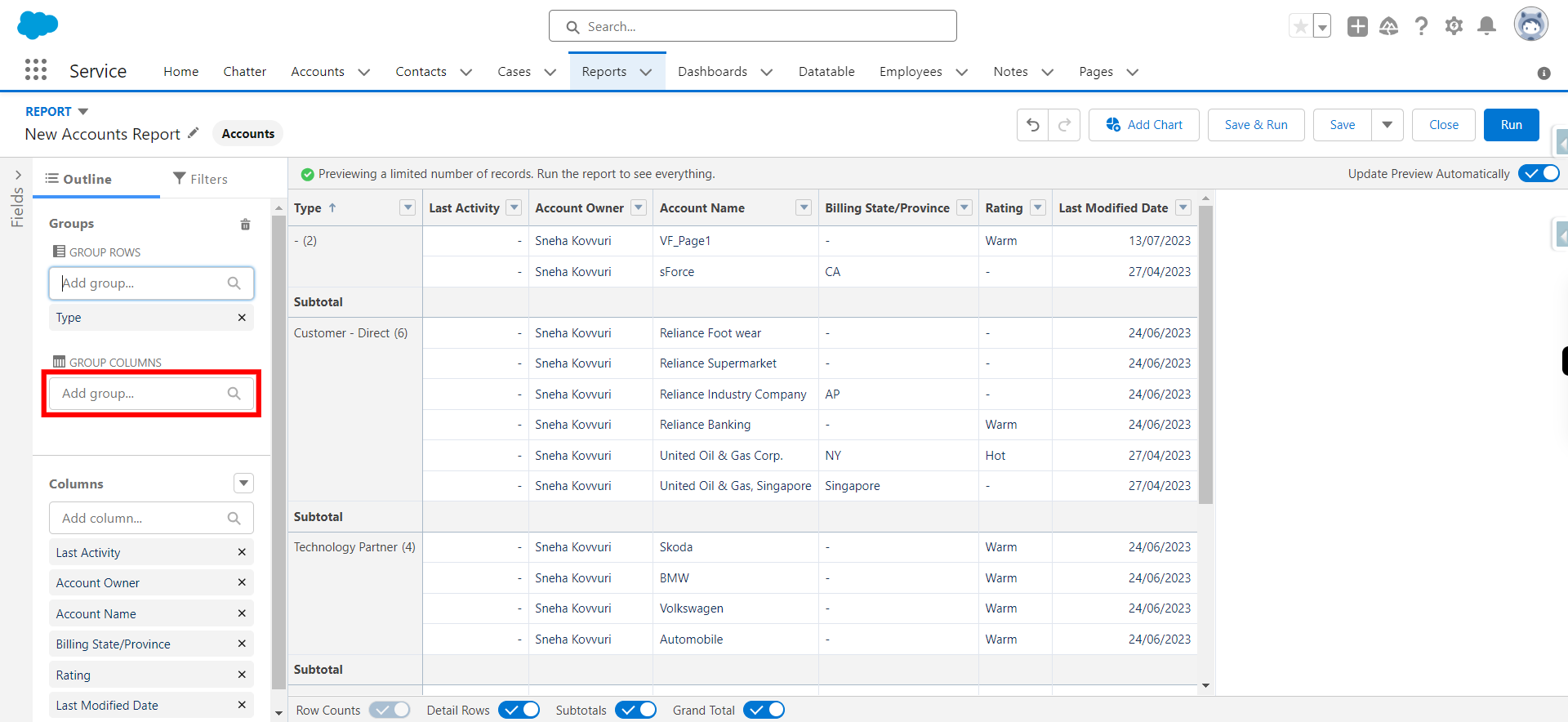Open the REPORT type dropdown arrow
This screenshot has height=722, width=1568.
coord(82,112)
